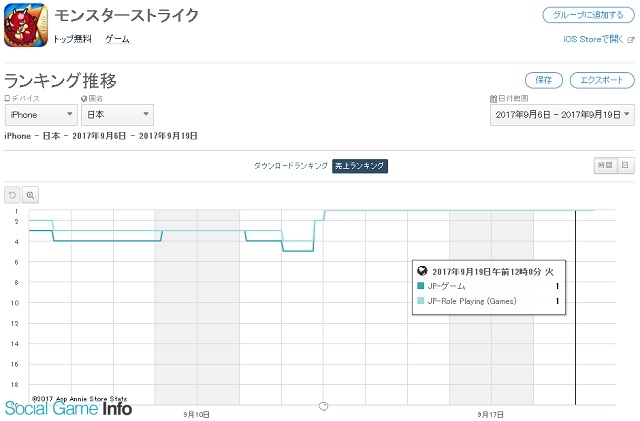Image resolution: width=640 pixels, height=421 pixels.
Task: Click the エクスポート export button
Action: (601, 79)
